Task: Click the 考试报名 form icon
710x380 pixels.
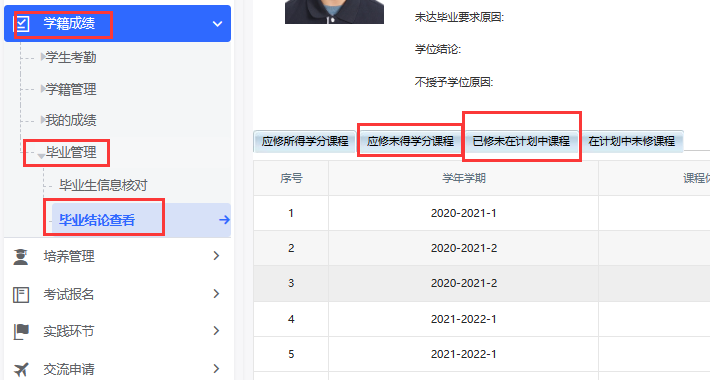Action: [x=21, y=294]
